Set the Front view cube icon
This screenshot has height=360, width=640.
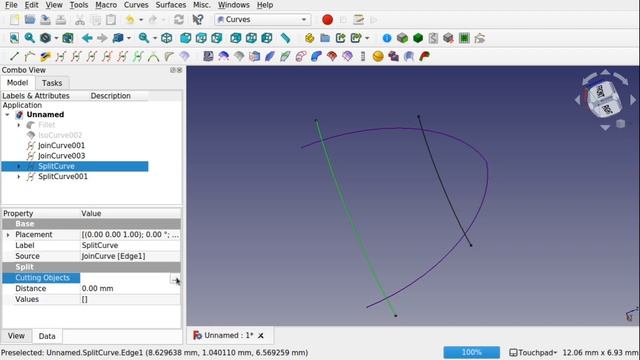point(186,38)
